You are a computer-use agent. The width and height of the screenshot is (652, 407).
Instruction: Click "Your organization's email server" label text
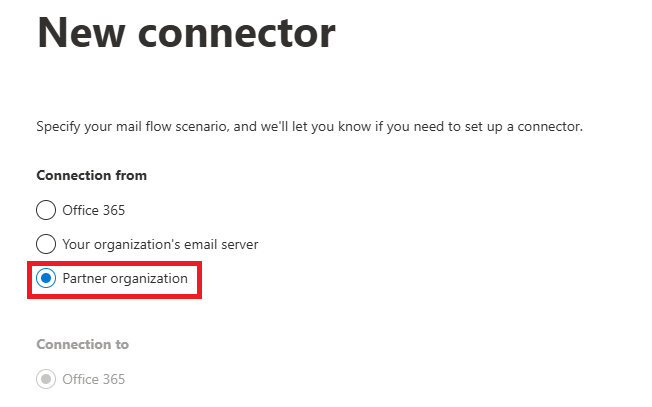point(160,244)
